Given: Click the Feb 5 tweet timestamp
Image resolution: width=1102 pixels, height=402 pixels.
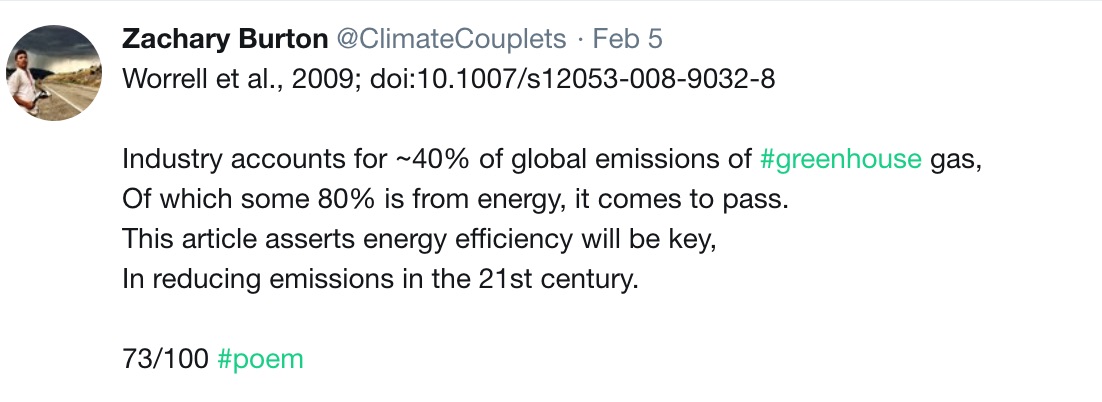Looking at the screenshot, I should point(628,39).
